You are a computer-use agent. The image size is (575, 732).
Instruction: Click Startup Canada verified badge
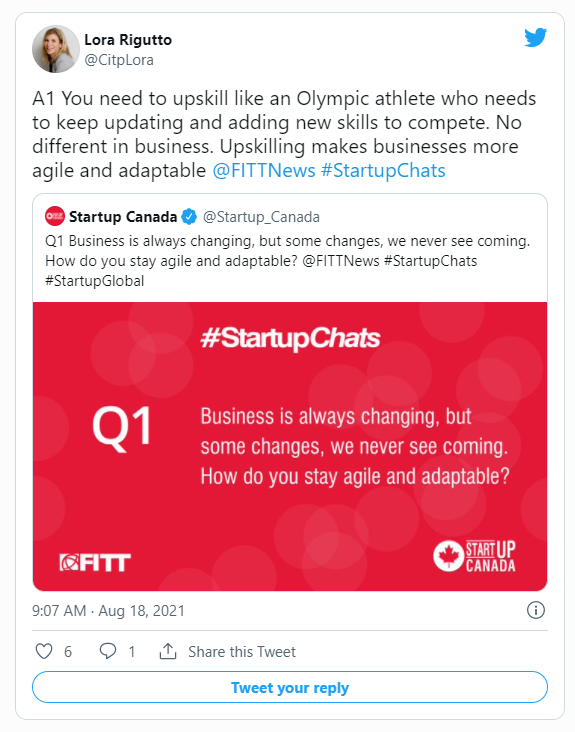pyautogui.click(x=189, y=217)
